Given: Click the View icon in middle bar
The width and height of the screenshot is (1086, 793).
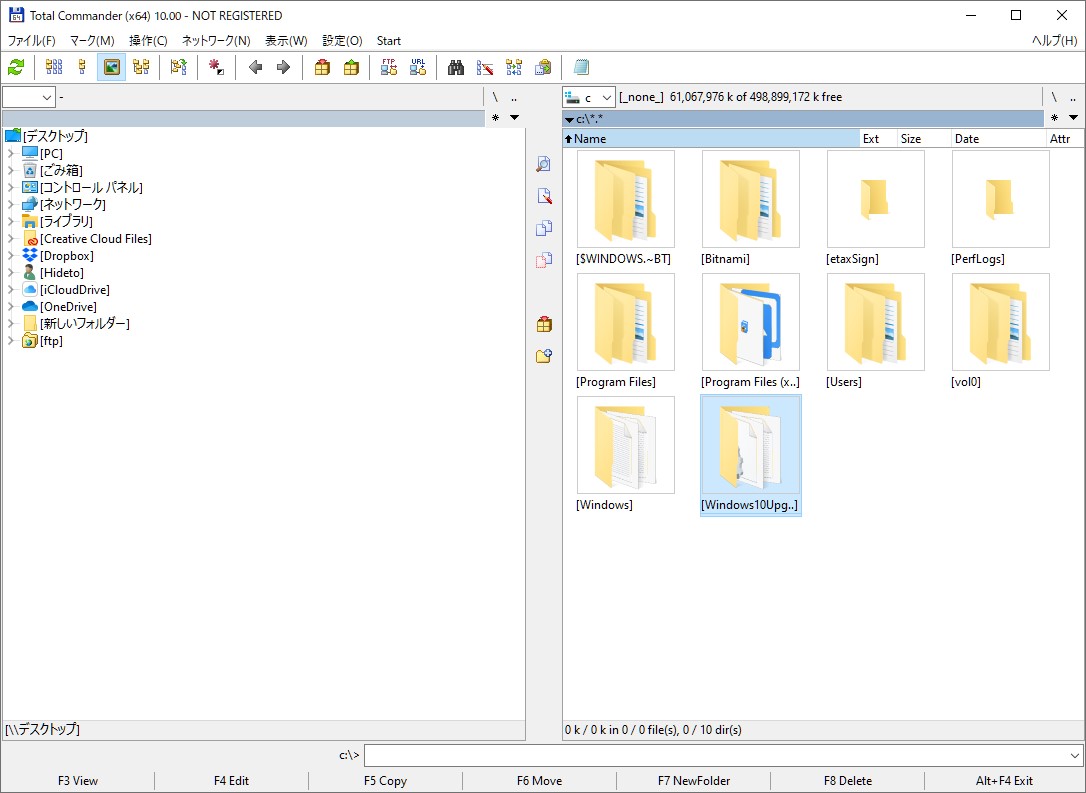Looking at the screenshot, I should click(x=544, y=163).
